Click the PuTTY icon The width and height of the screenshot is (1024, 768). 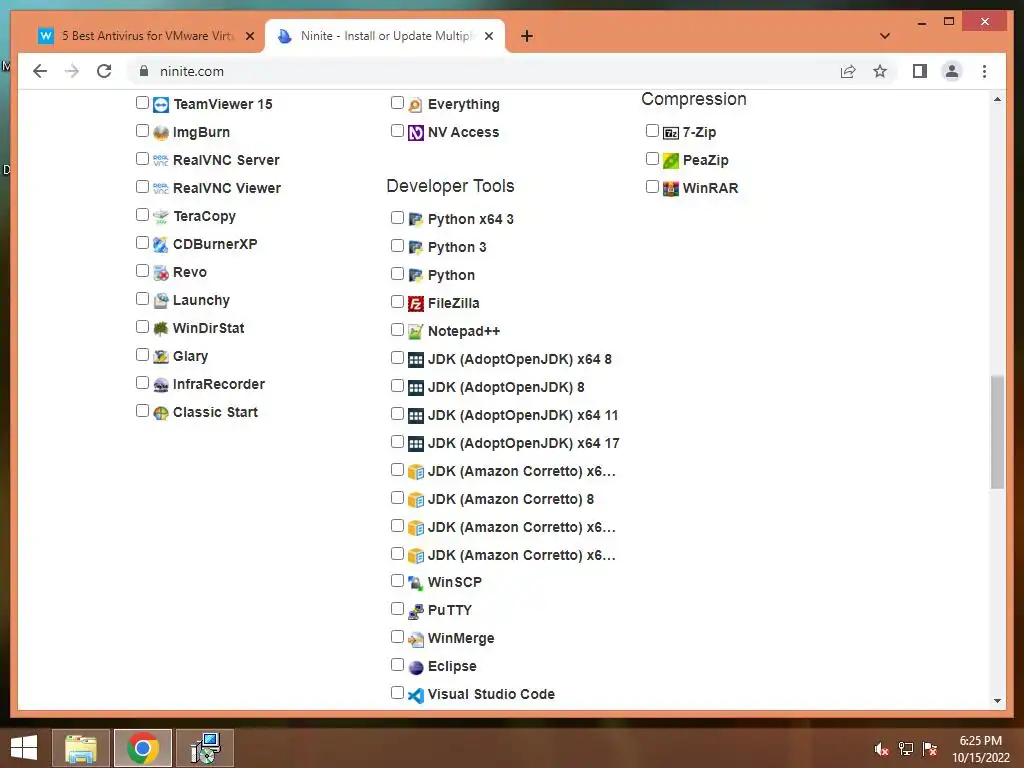[x=415, y=611]
